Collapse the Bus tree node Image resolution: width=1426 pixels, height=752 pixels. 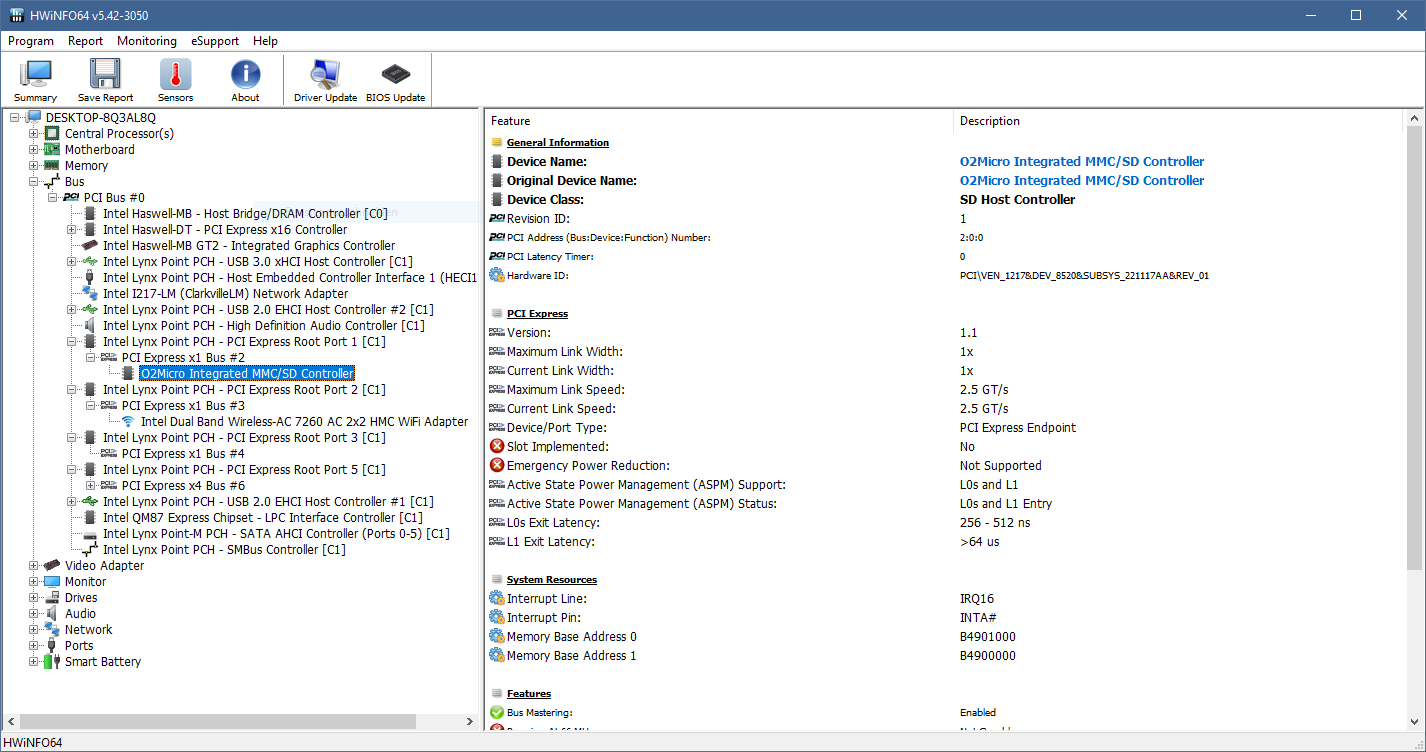(34, 182)
